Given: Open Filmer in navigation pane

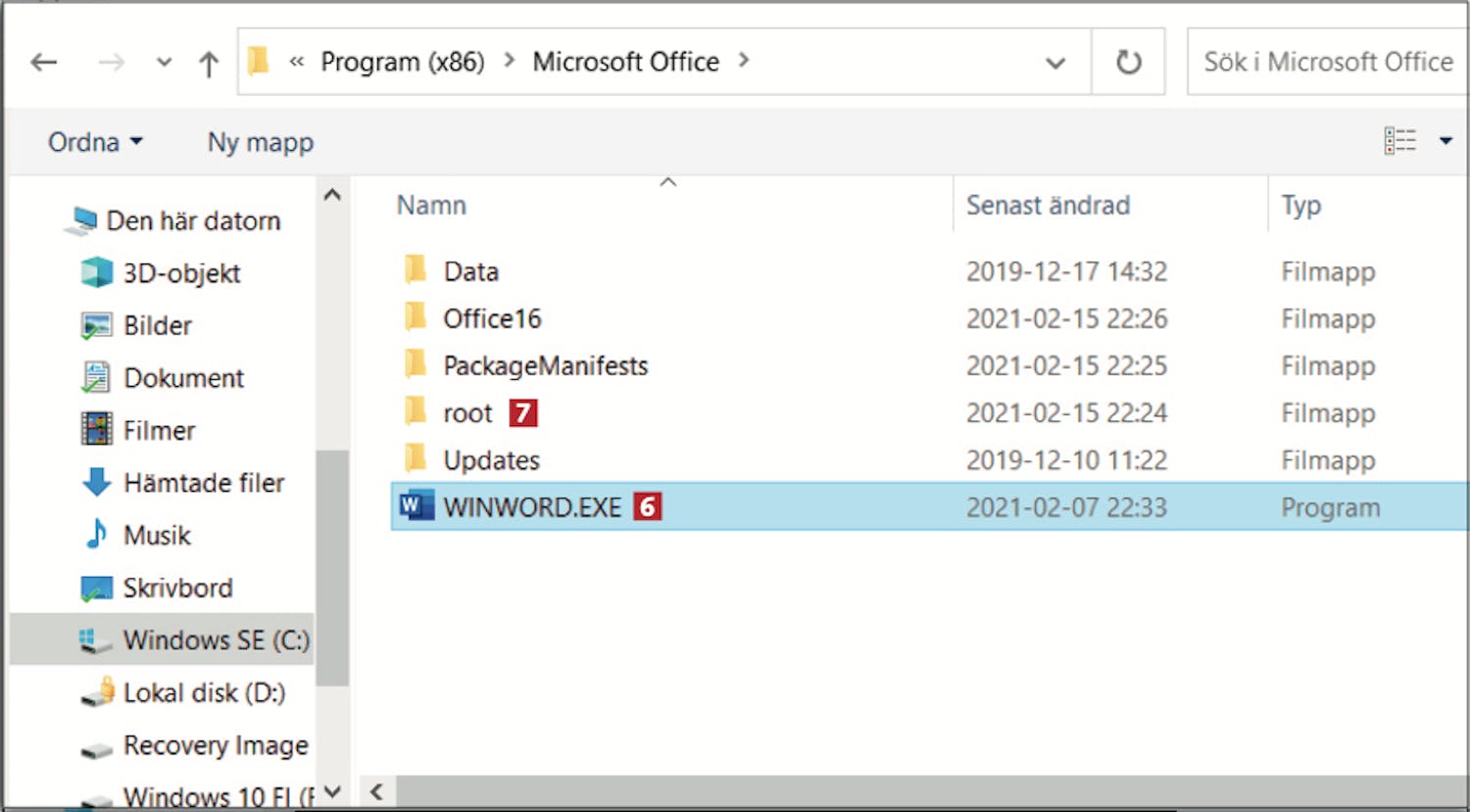Looking at the screenshot, I should 159,430.
